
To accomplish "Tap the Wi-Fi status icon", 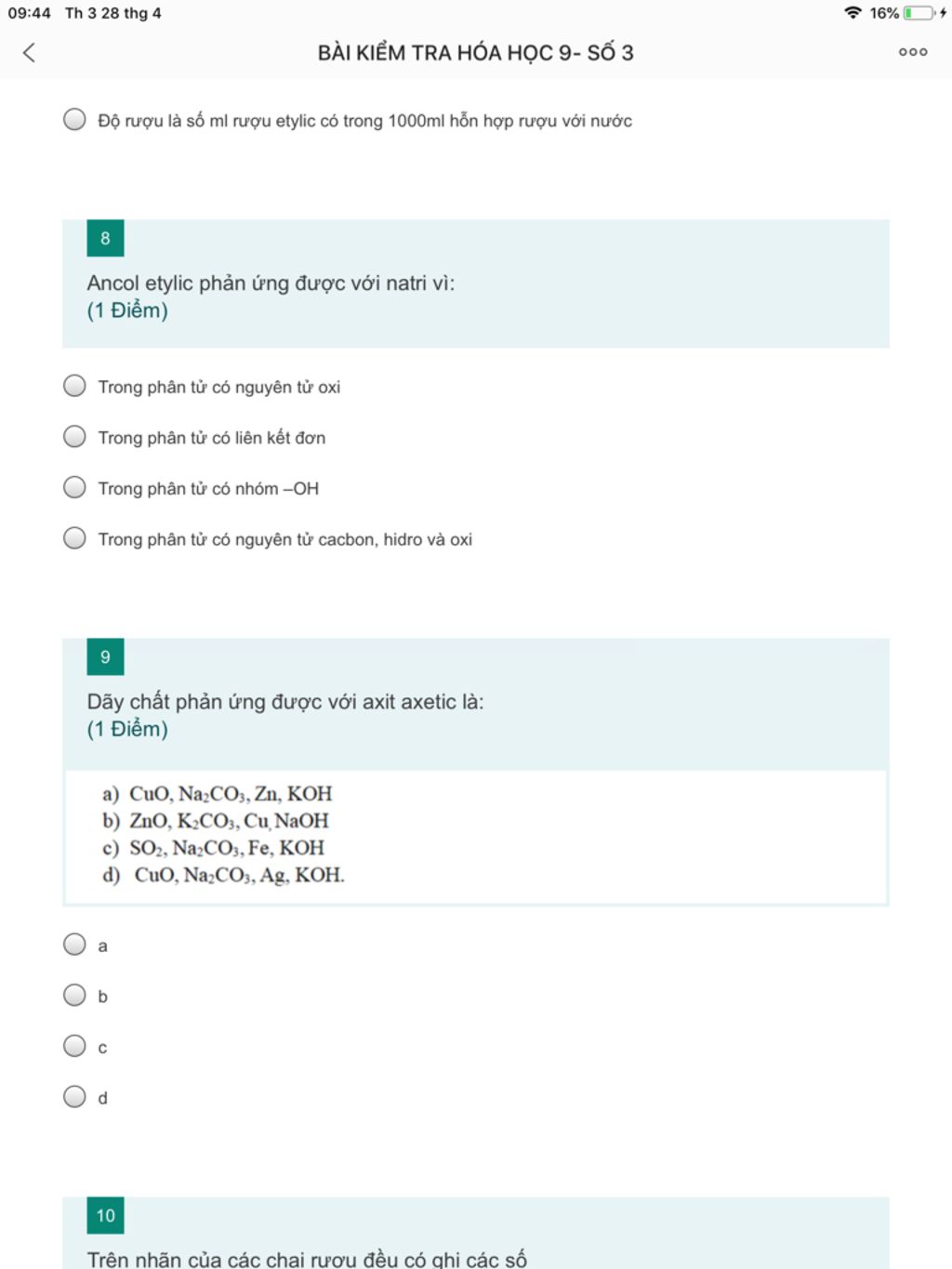I will (853, 13).
